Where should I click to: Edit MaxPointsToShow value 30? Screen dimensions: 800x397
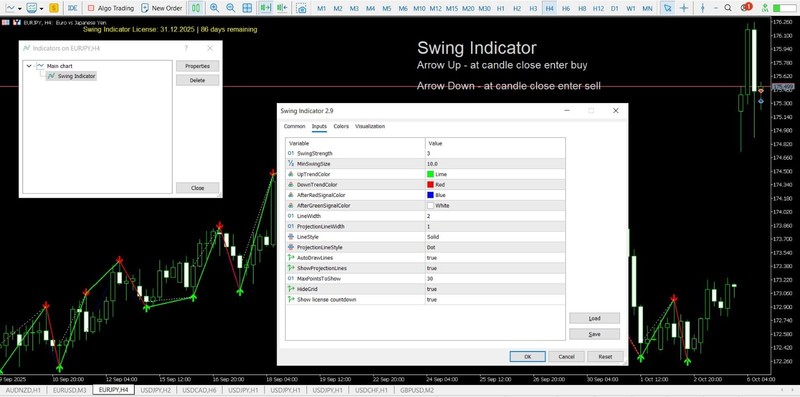point(495,279)
